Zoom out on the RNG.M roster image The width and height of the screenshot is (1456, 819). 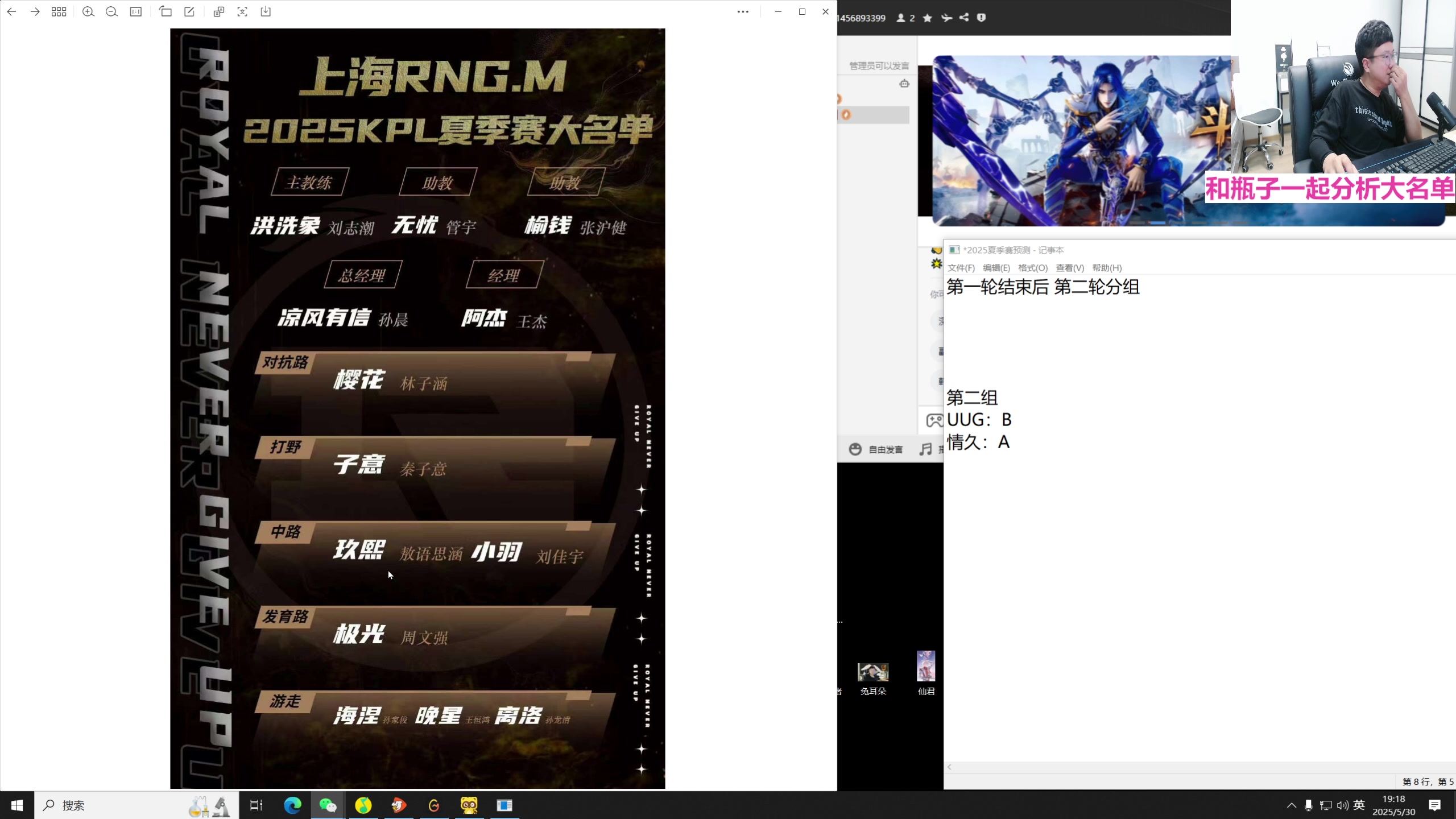112,11
